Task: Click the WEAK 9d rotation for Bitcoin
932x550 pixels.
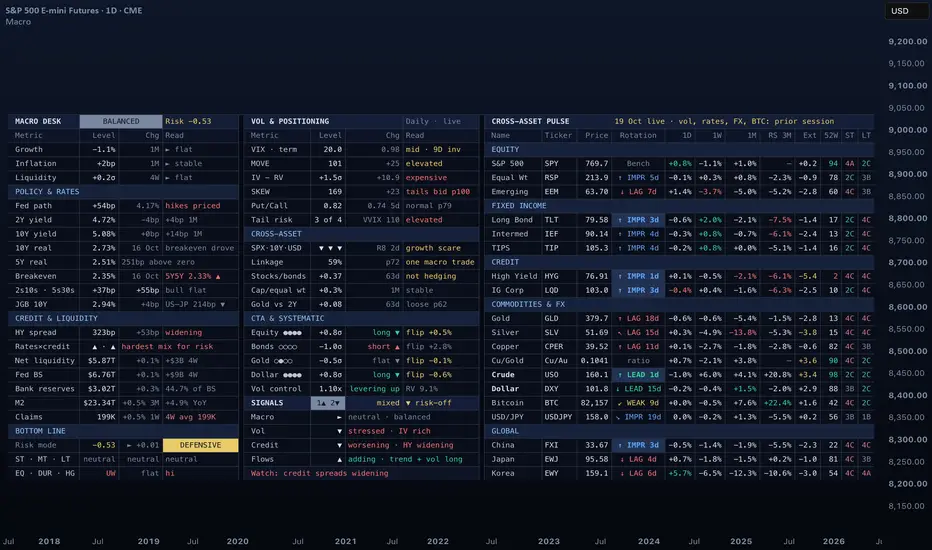Action: [x=639, y=403]
